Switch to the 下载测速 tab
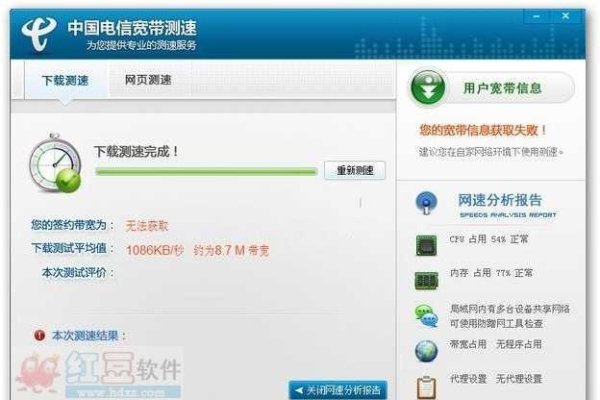 click(65, 81)
